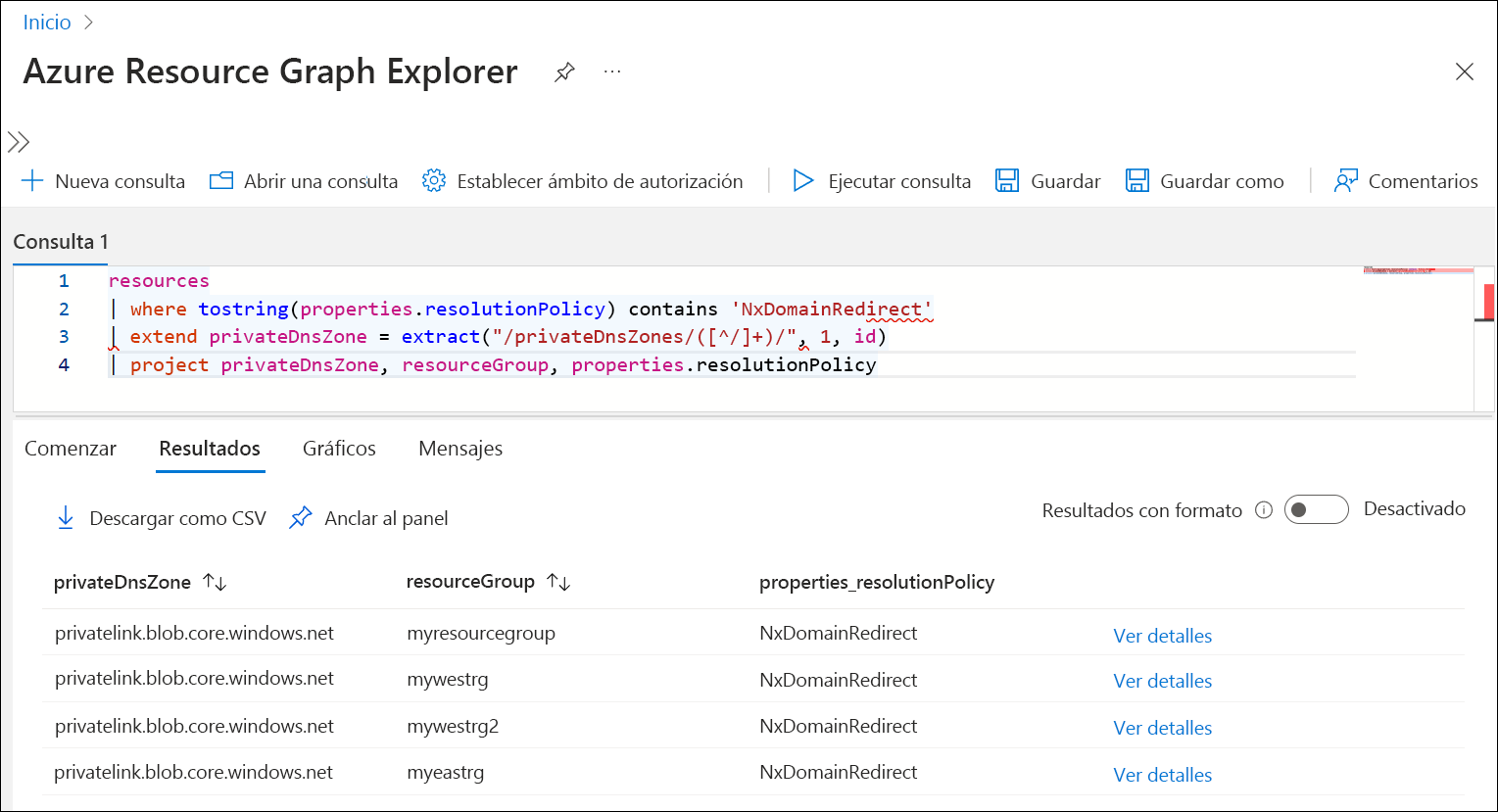Viewport: 1498px width, 812px height.
Task: Select the myresourcegroup cell
Action: (481, 634)
